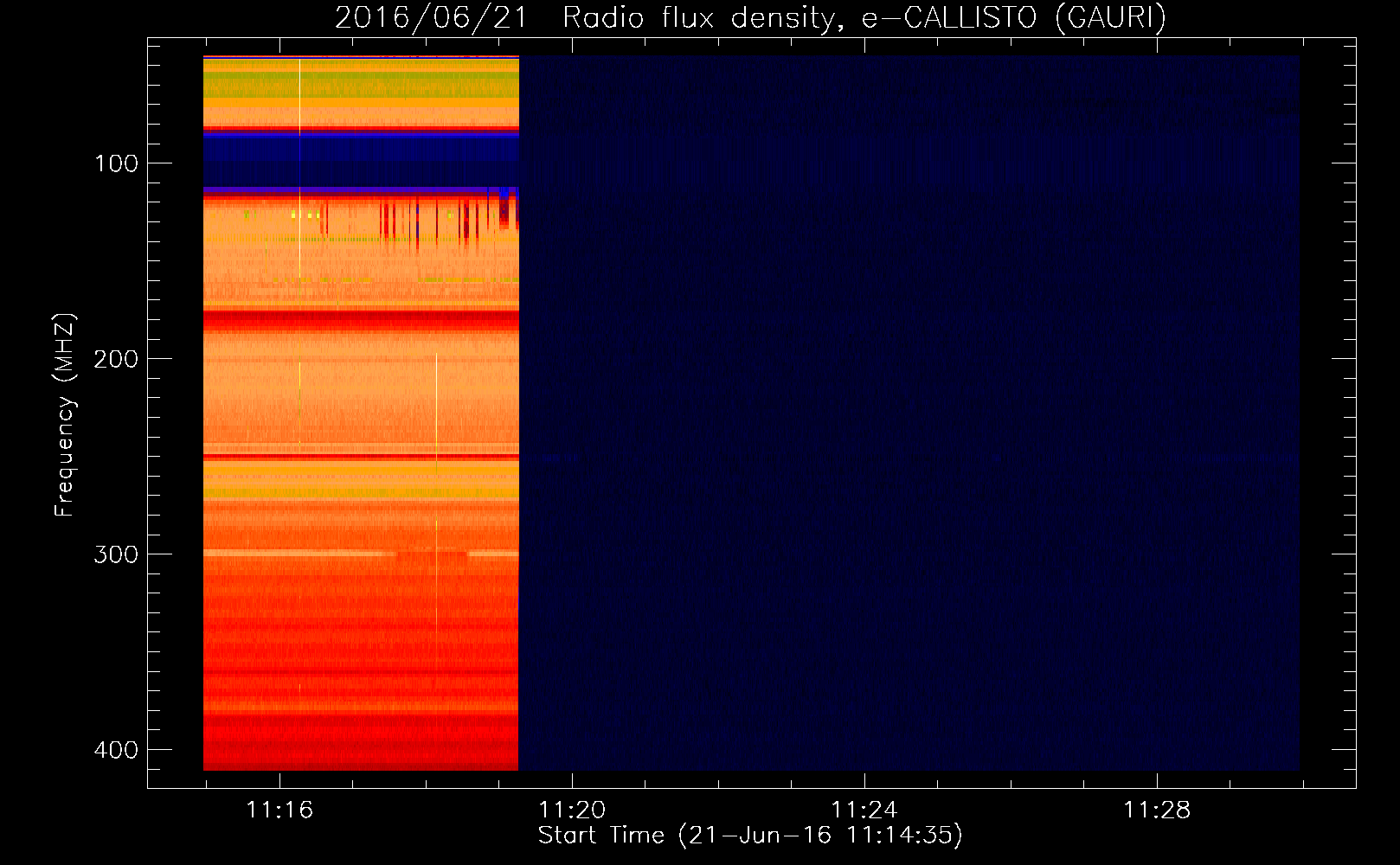Screen dimensions: 1400x865
Task: Click the 11:24 time tick label
Action: (x=864, y=810)
